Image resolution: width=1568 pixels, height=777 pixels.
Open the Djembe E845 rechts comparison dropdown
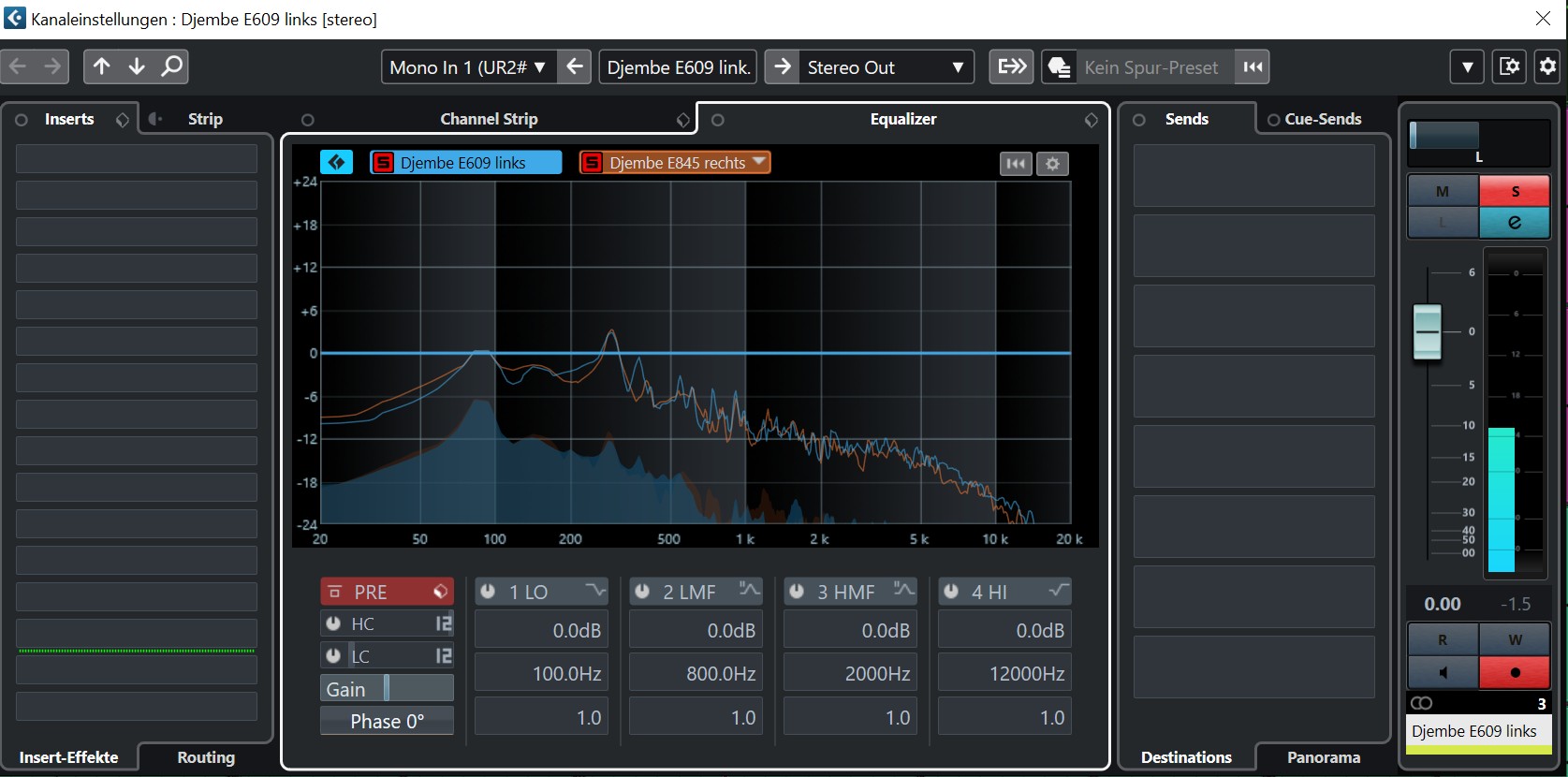coord(759,161)
